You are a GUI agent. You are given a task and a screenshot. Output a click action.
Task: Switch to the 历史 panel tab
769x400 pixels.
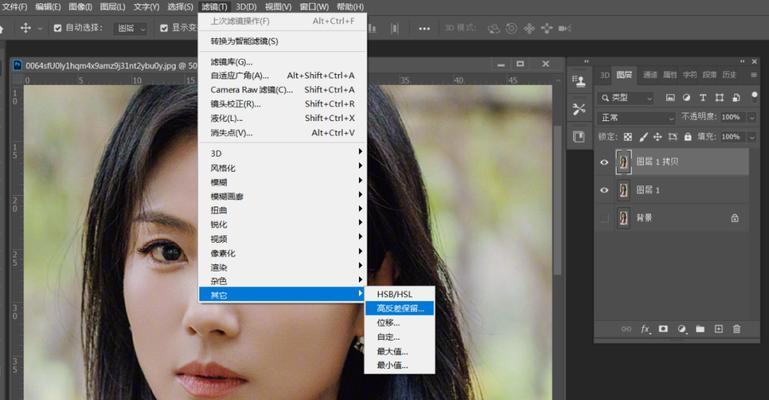click(x=729, y=75)
